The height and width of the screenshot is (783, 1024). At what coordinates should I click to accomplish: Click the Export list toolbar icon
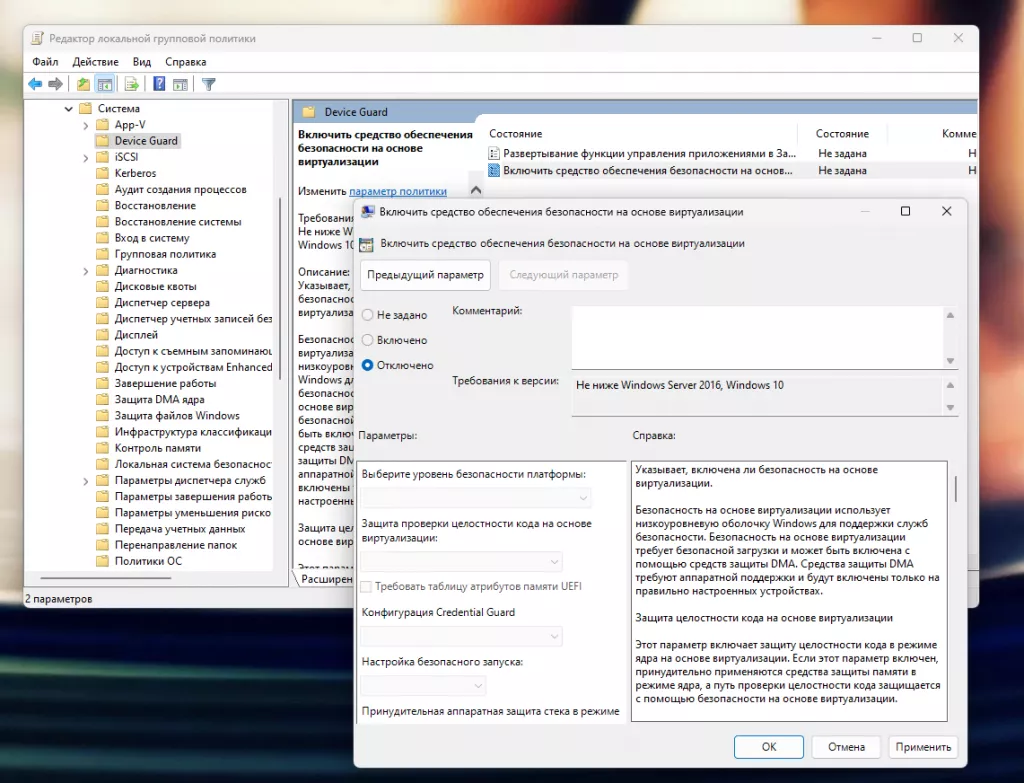tap(131, 84)
